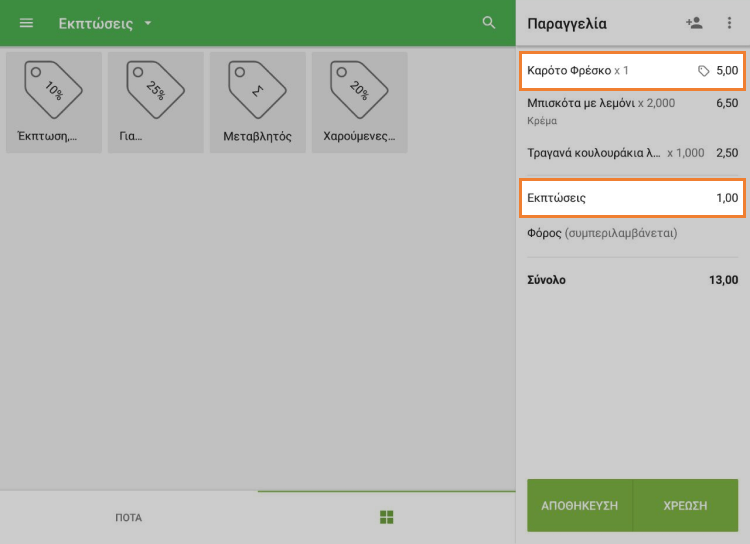Click the Εκπτώσεις discount total row
750x544 pixels.
coord(632,198)
